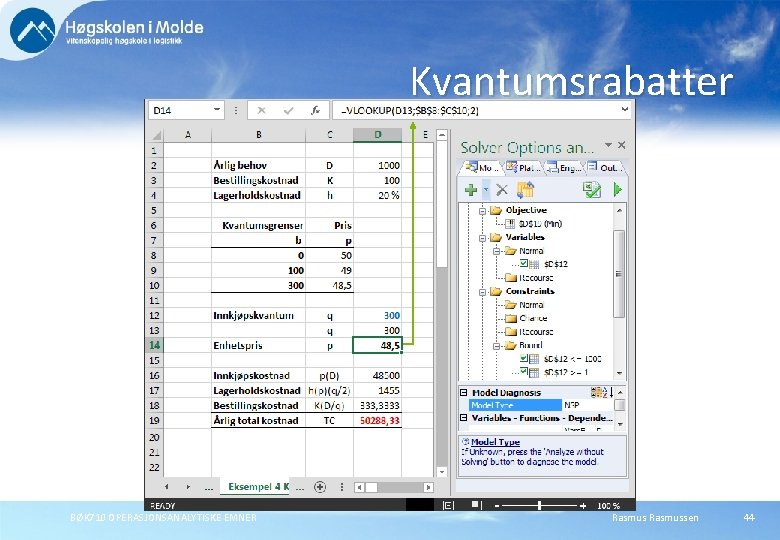Click the Analyze without Solving checkmark icon
Viewport: 780px width, 540px height.
(x=592, y=189)
